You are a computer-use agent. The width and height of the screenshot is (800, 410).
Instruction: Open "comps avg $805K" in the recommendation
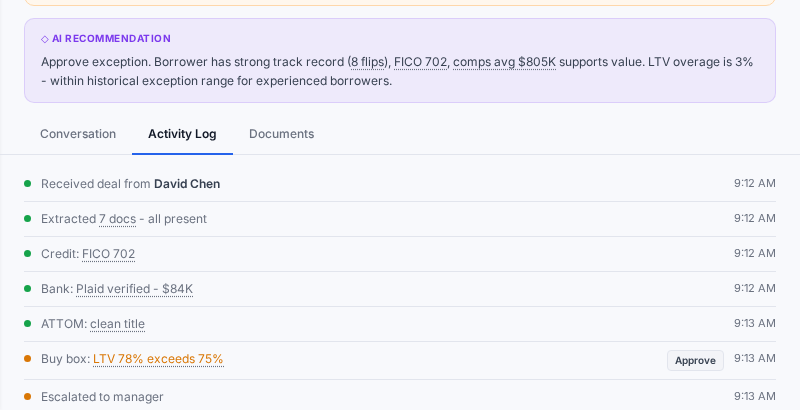[x=504, y=62]
